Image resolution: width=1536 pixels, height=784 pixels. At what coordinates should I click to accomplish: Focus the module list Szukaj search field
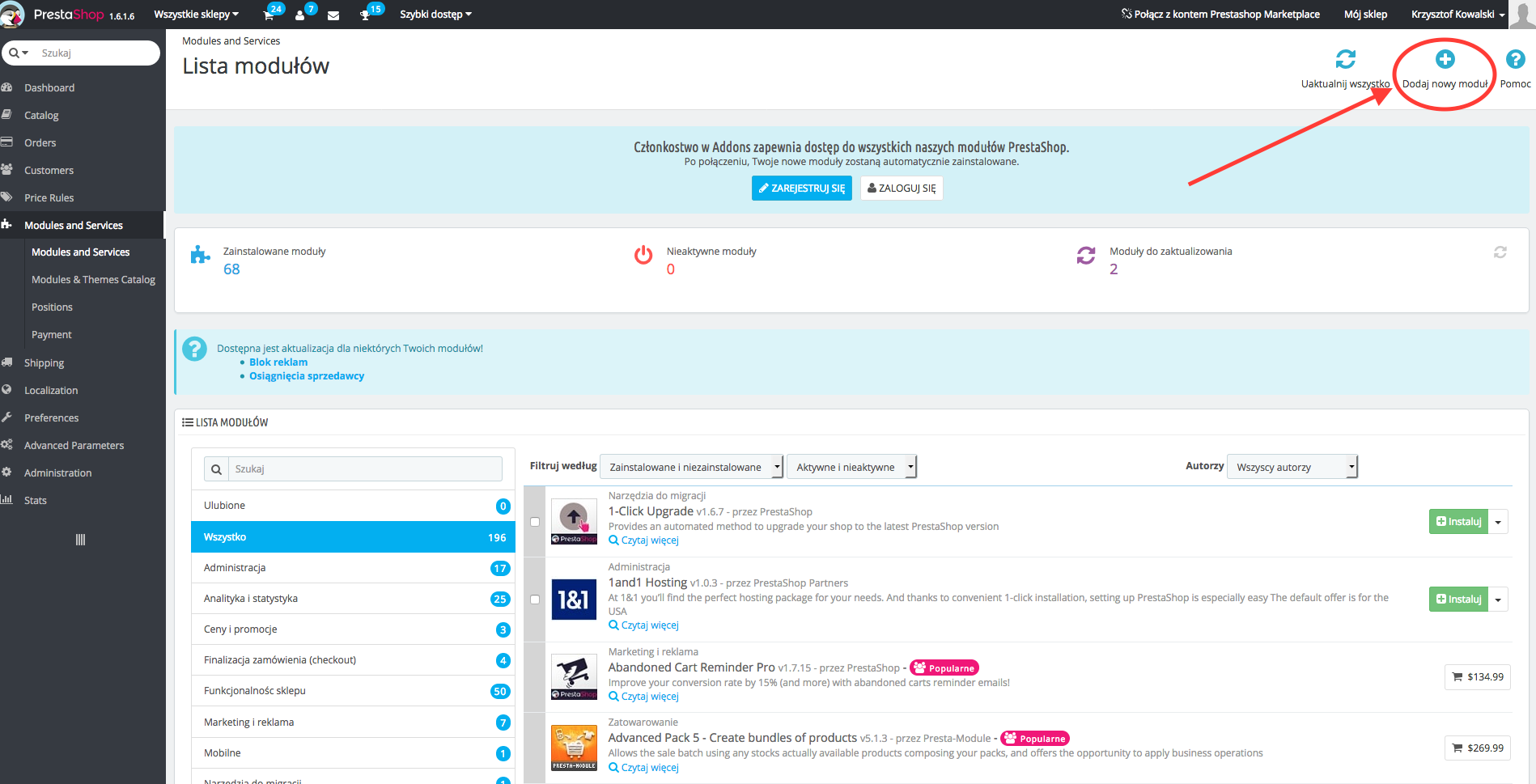pos(366,468)
